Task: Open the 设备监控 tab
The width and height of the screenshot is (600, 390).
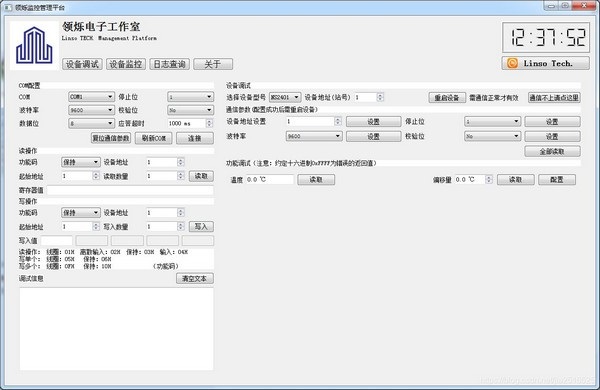Action: click(x=126, y=64)
